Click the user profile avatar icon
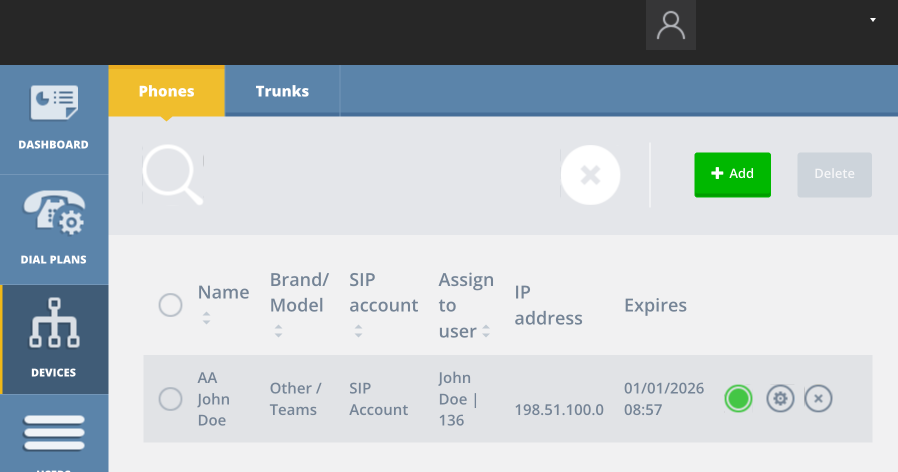Viewport: 898px width, 472px height. click(x=671, y=25)
